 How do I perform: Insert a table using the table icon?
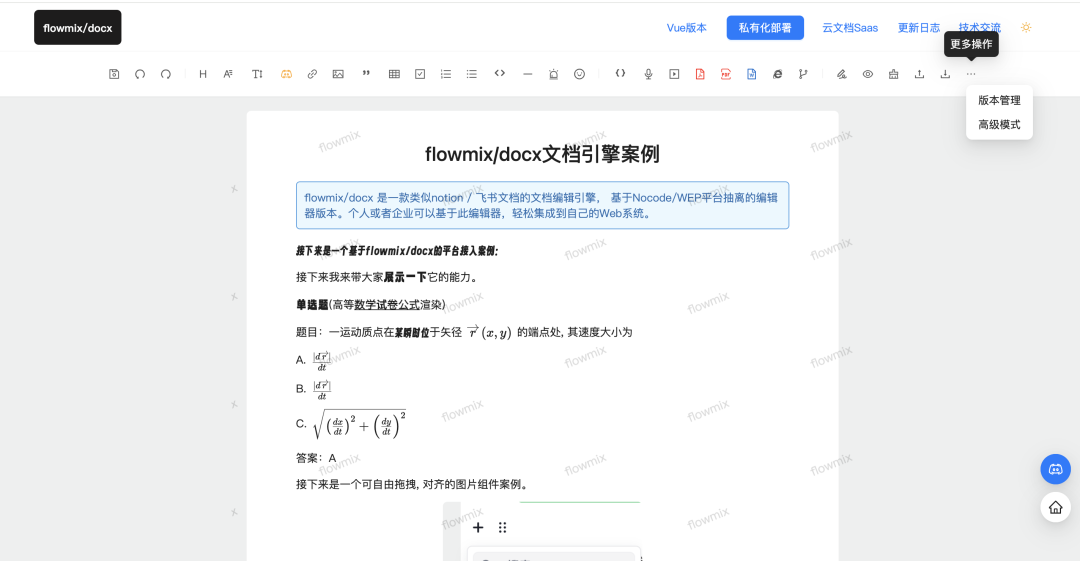[x=394, y=74]
